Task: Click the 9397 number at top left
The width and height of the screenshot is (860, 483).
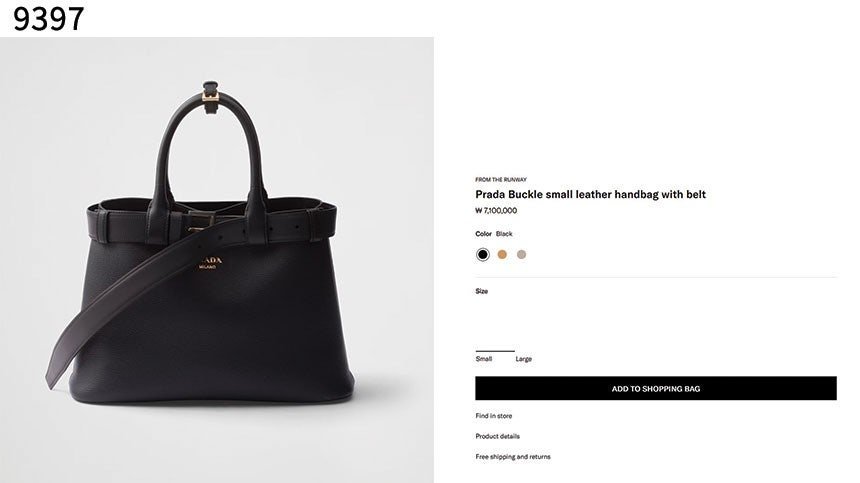Action: point(49,18)
